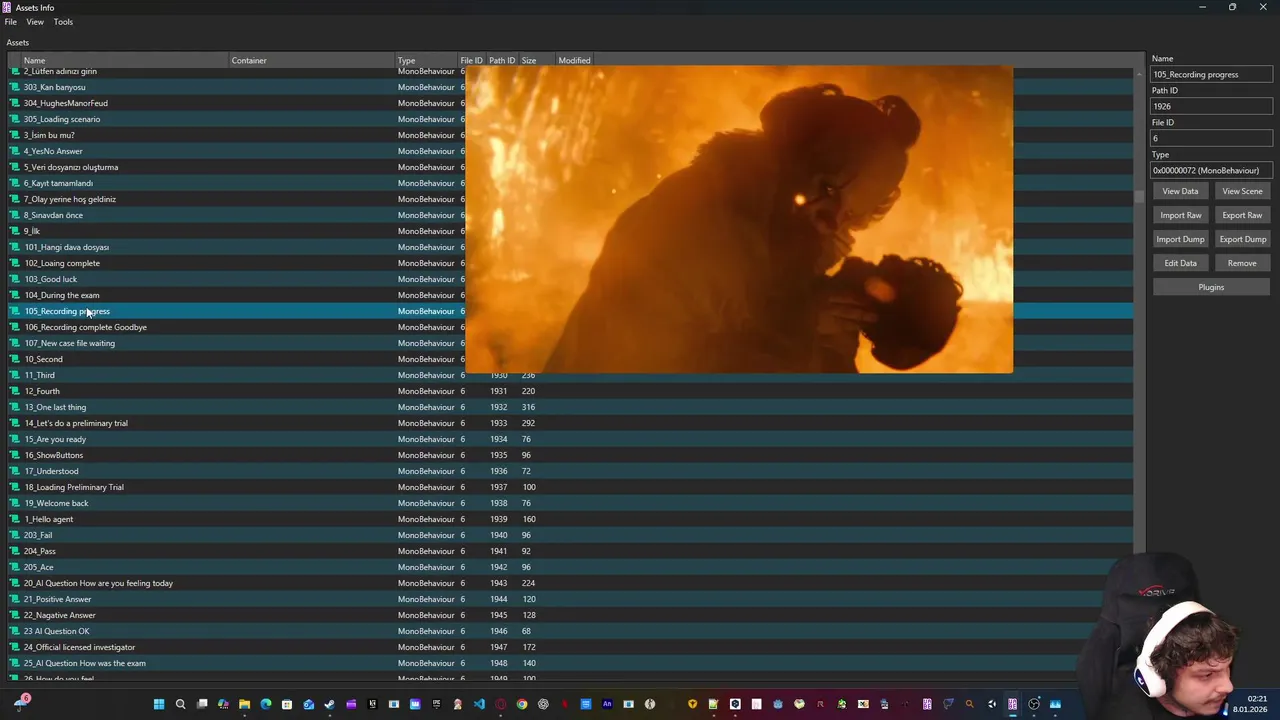Open the File menu

tap(10, 22)
